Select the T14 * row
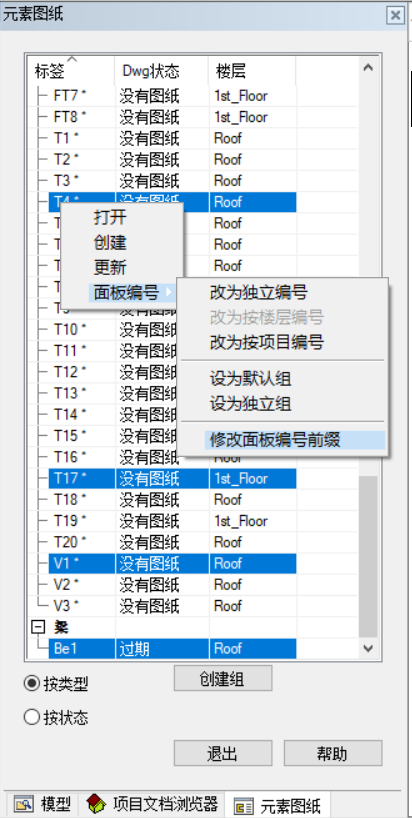412x818 pixels. (68, 414)
